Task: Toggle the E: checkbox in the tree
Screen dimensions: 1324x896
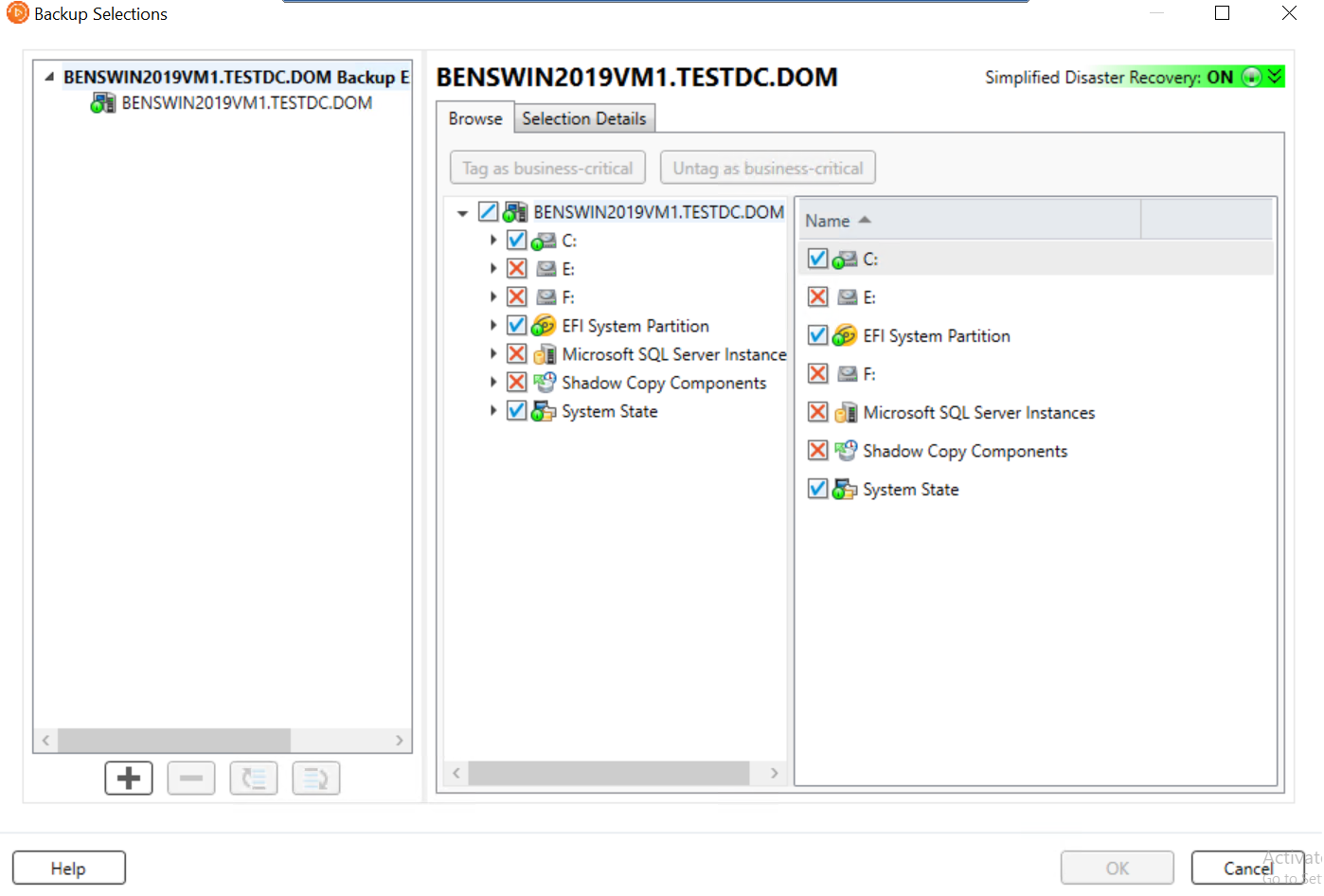Action: pyautogui.click(x=516, y=269)
